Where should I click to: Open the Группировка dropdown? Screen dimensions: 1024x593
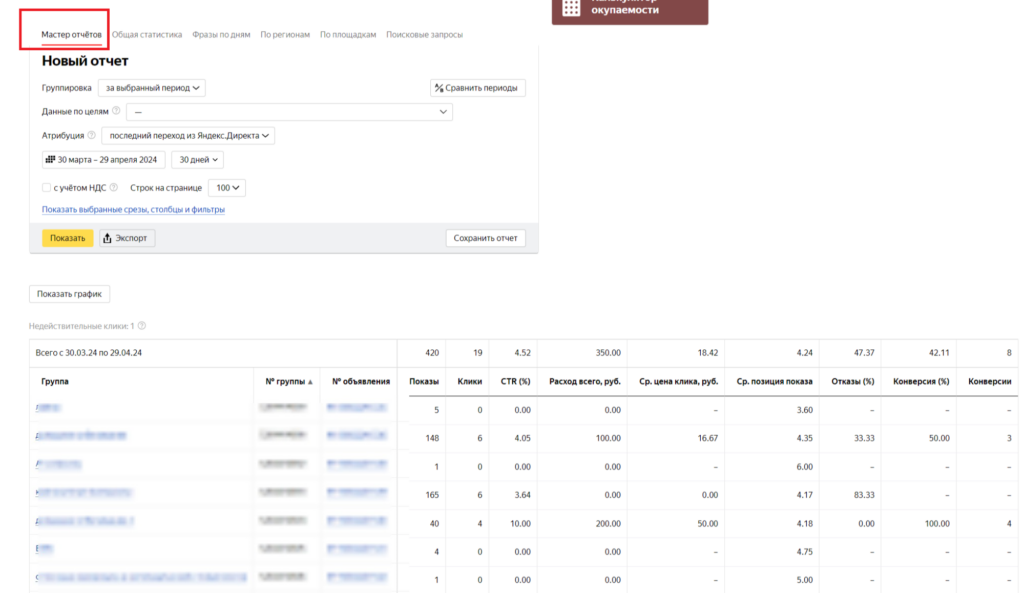point(154,88)
